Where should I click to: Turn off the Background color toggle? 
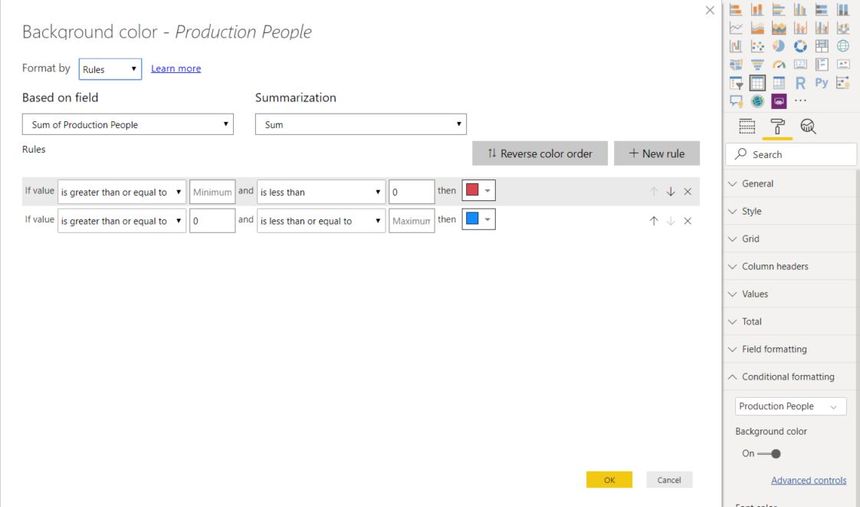coord(768,454)
